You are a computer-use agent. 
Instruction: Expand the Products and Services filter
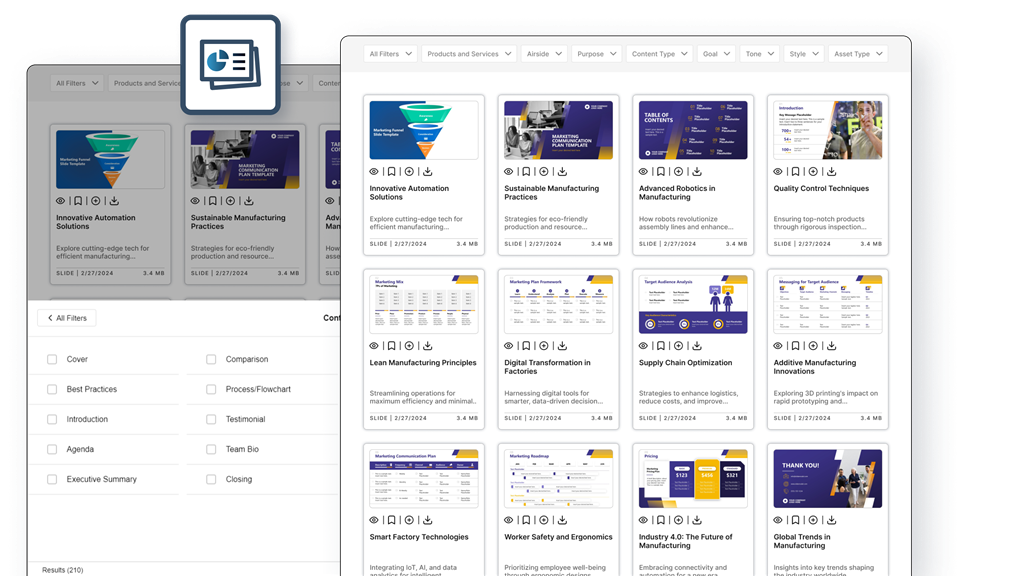click(468, 54)
